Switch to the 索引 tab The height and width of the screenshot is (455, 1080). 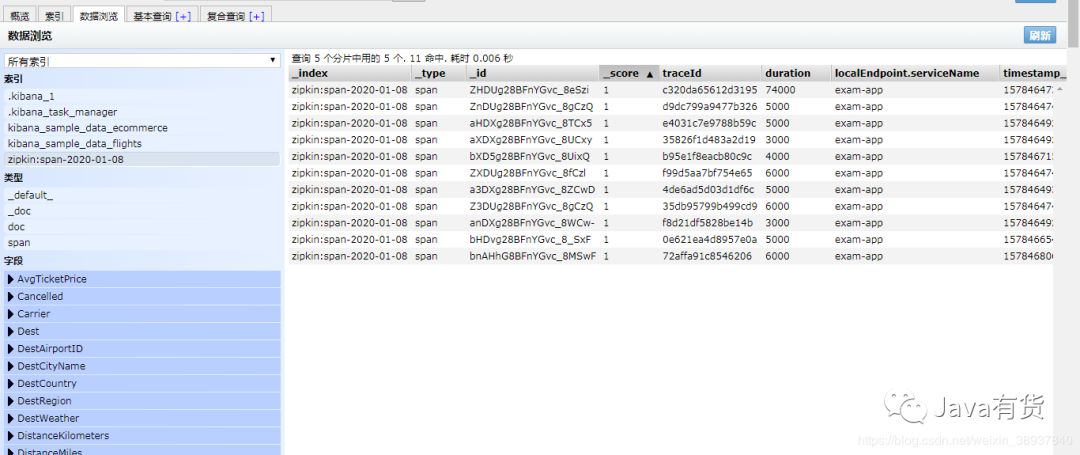coord(54,15)
